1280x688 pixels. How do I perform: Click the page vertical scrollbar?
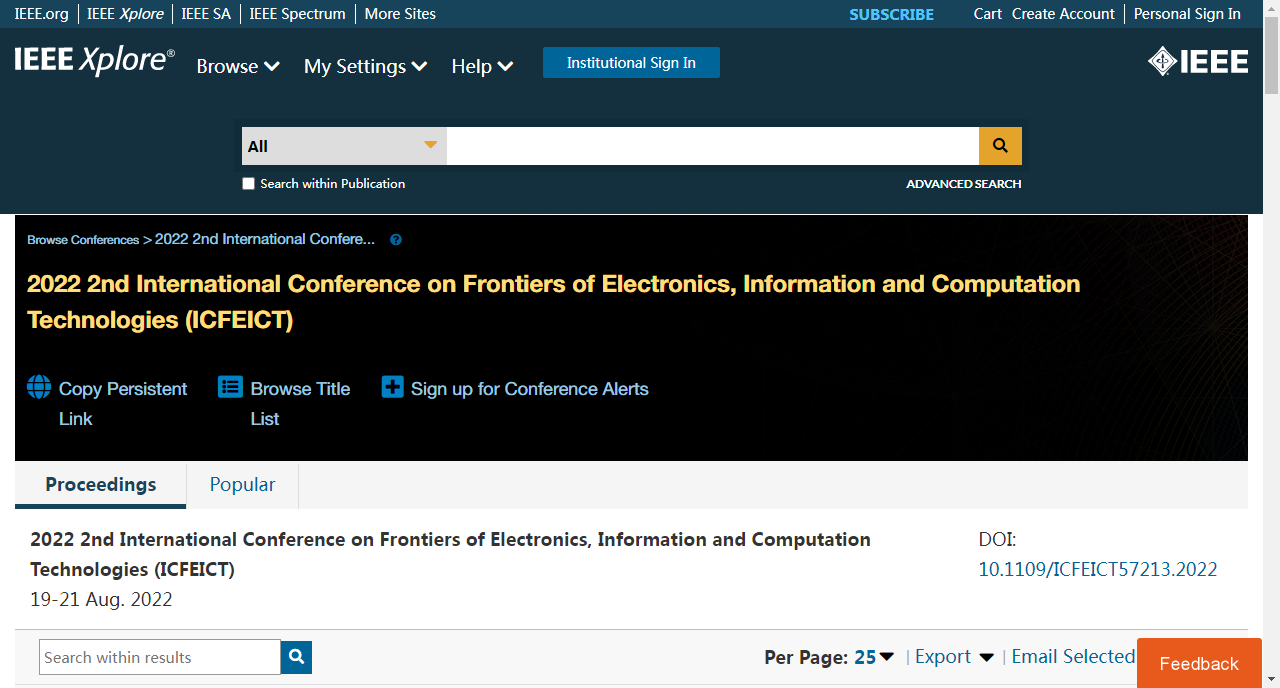pyautogui.click(x=1271, y=344)
